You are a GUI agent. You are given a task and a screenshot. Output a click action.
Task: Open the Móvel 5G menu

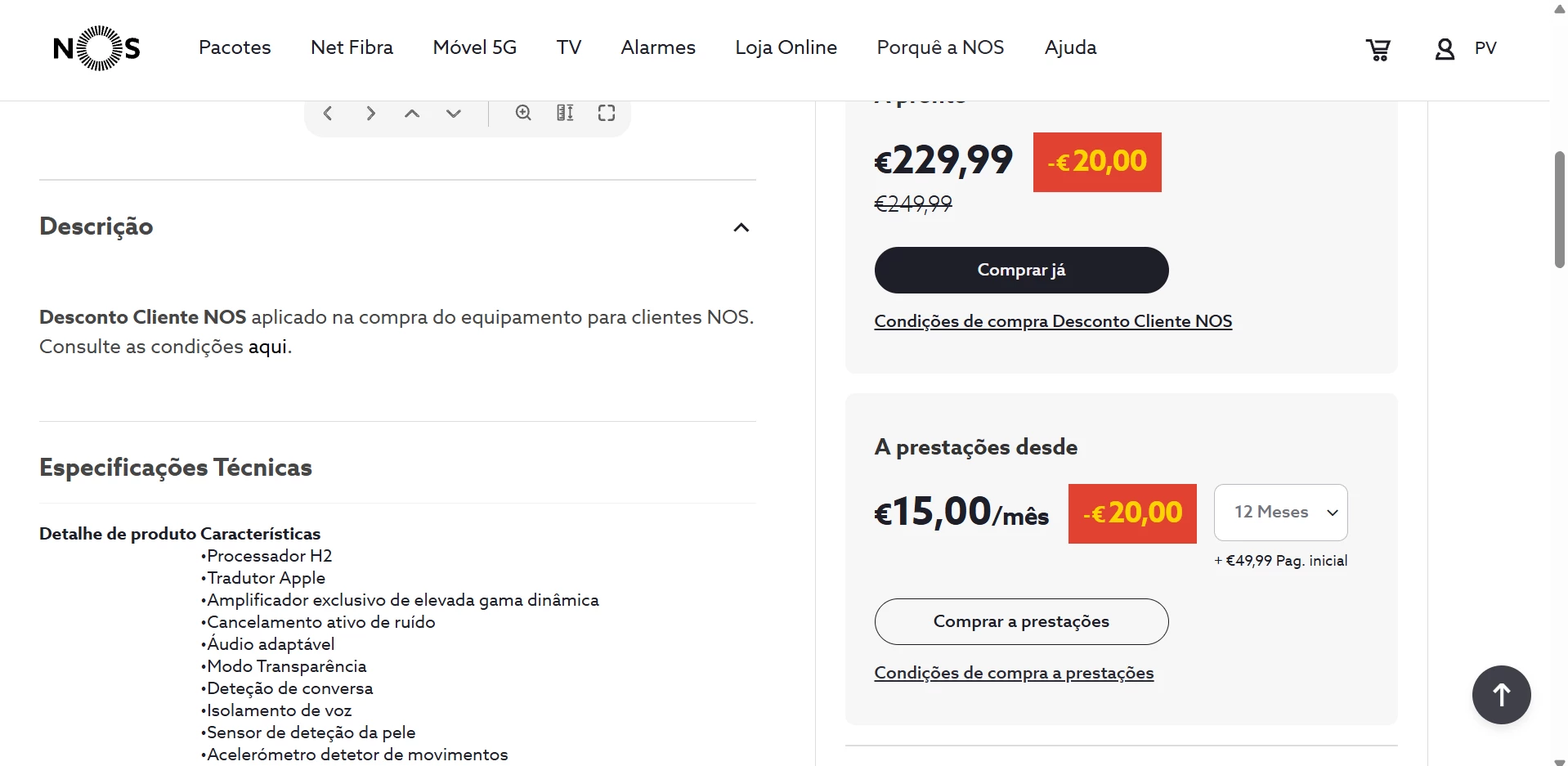[x=475, y=47]
